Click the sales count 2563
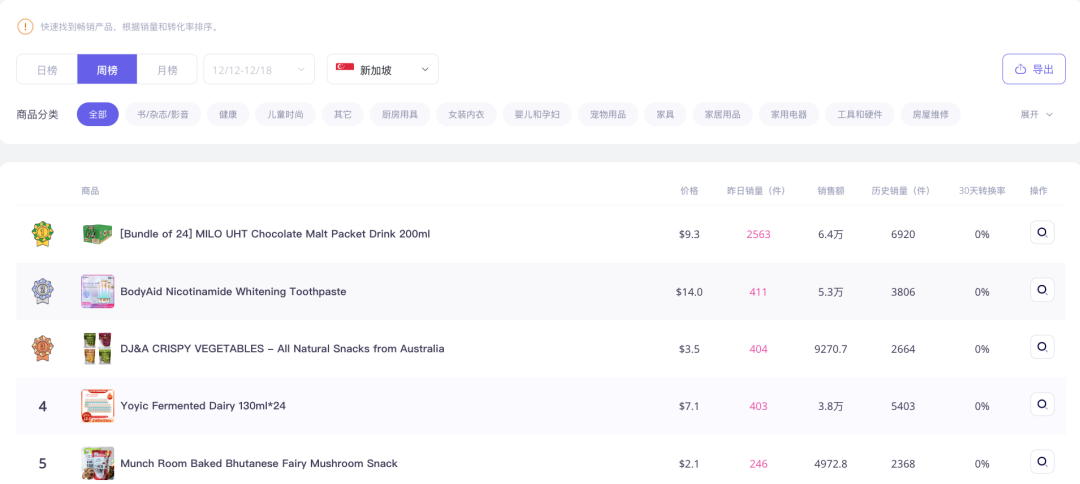This screenshot has height=484, width=1080. 758,234
